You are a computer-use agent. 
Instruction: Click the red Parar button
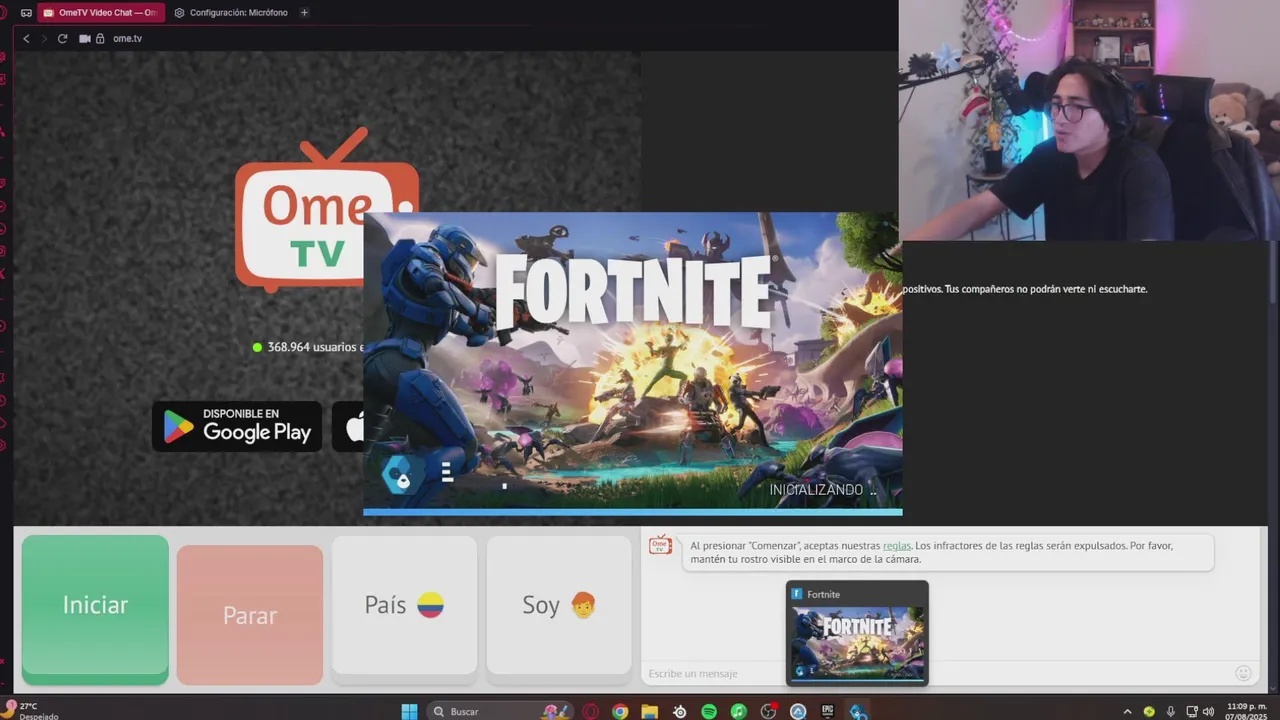tap(250, 615)
